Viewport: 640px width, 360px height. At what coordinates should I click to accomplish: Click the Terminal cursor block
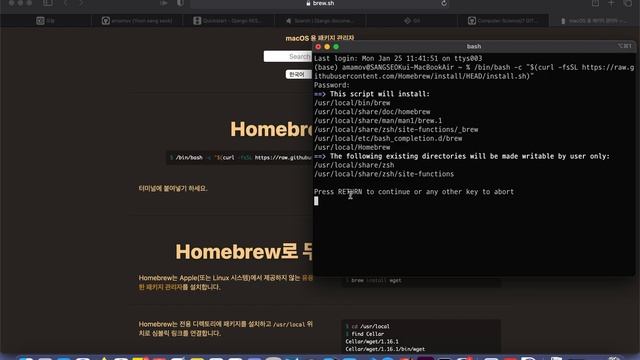316,201
